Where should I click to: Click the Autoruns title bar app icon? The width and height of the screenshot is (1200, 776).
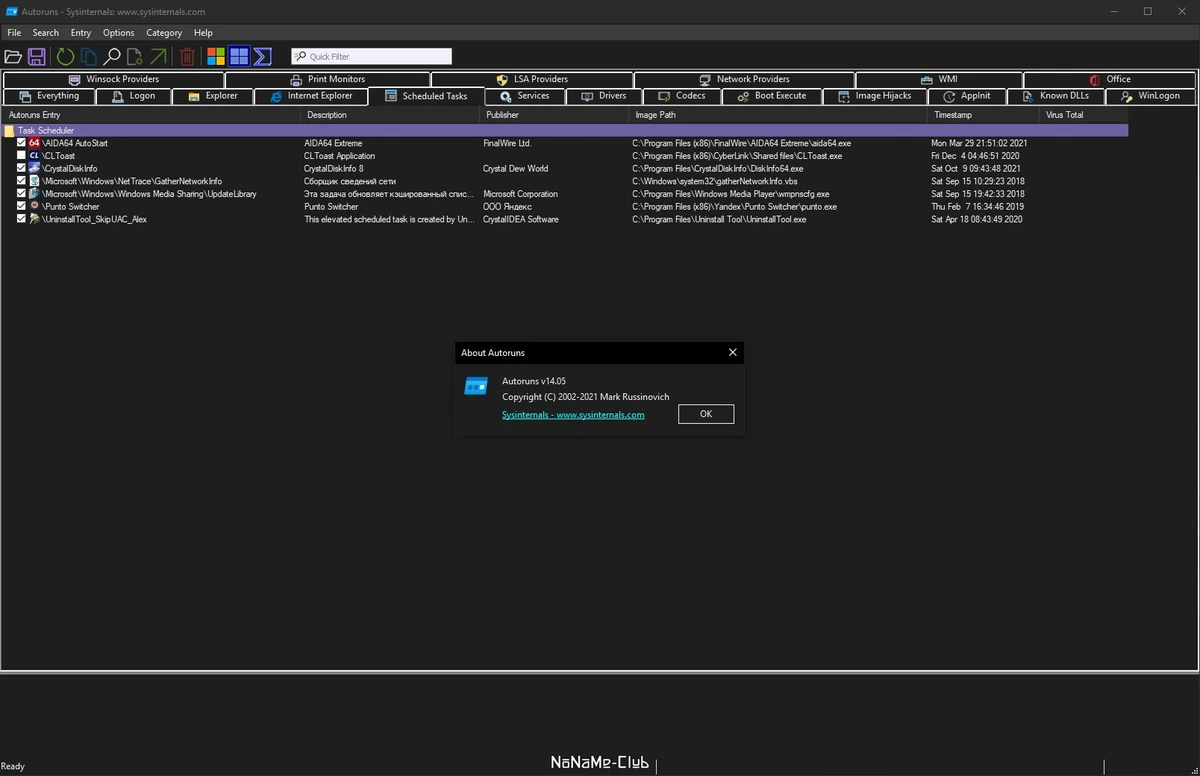pyautogui.click(x=11, y=12)
